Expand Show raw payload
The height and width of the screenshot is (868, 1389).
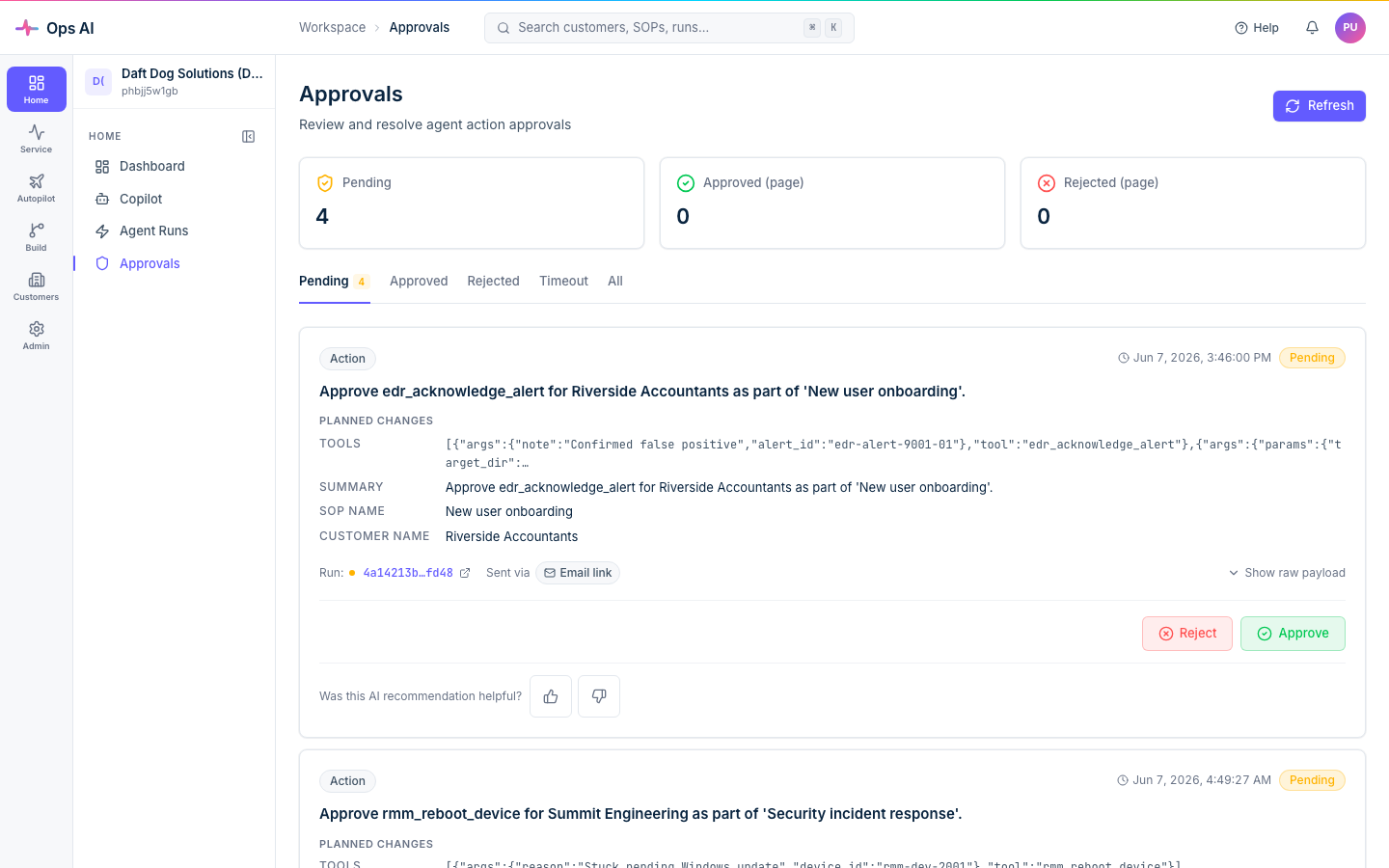tap(1287, 573)
